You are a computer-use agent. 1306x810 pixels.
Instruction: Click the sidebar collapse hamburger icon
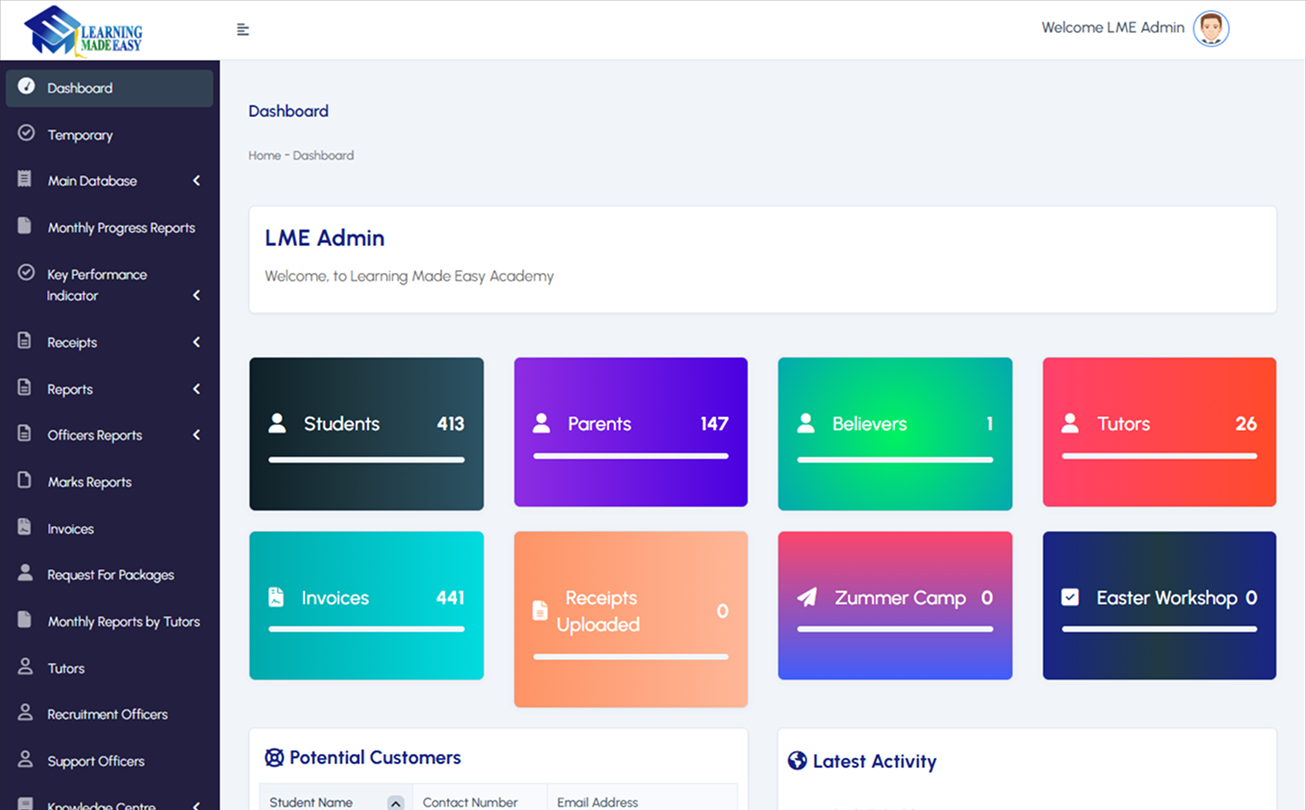point(243,29)
